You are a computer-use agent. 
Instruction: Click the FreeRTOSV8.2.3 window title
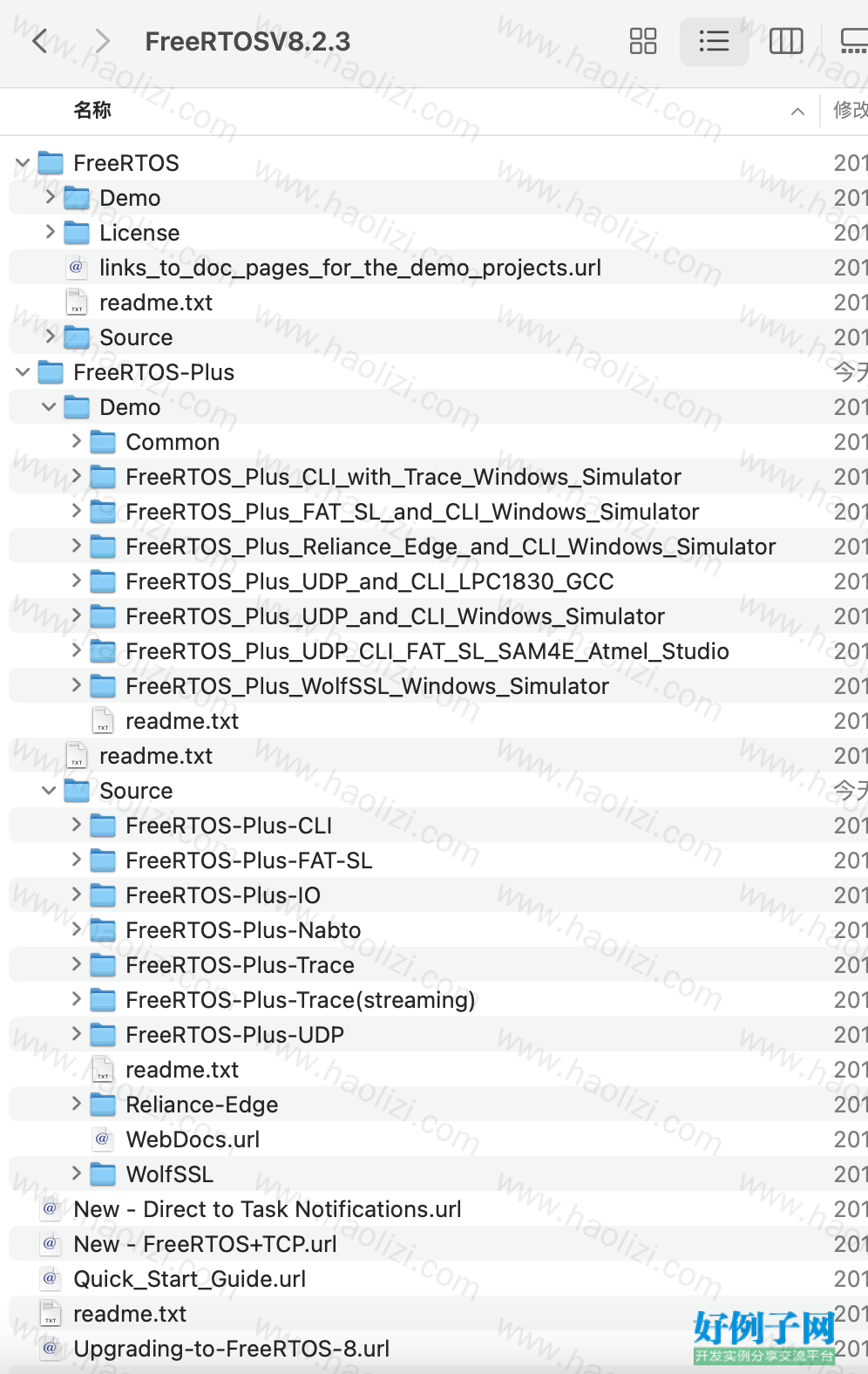click(248, 41)
